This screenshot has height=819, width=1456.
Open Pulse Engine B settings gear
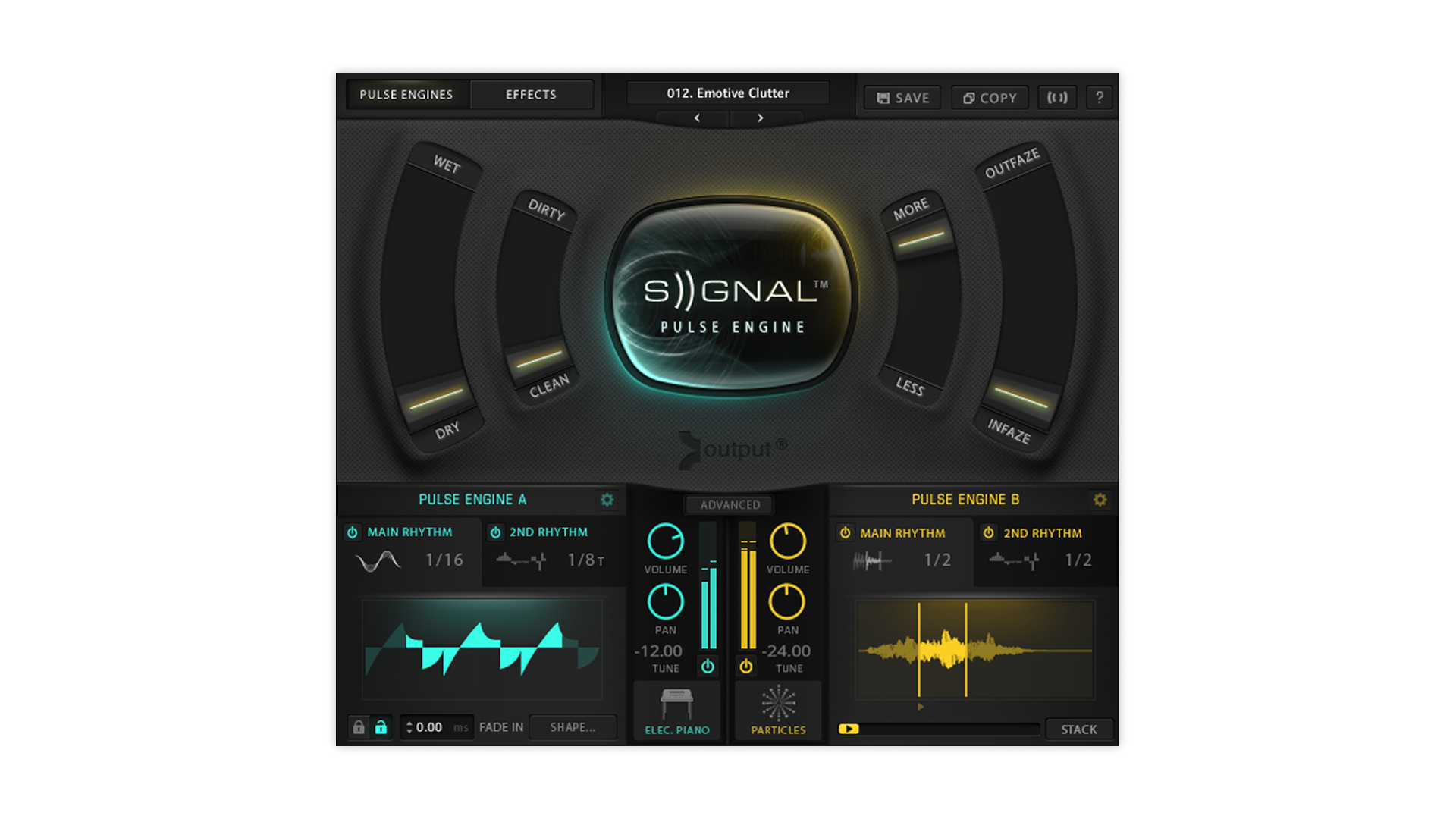pos(1100,500)
